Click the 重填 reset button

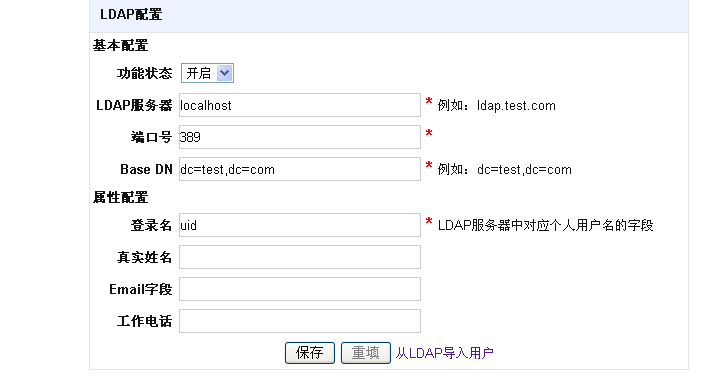click(366, 353)
